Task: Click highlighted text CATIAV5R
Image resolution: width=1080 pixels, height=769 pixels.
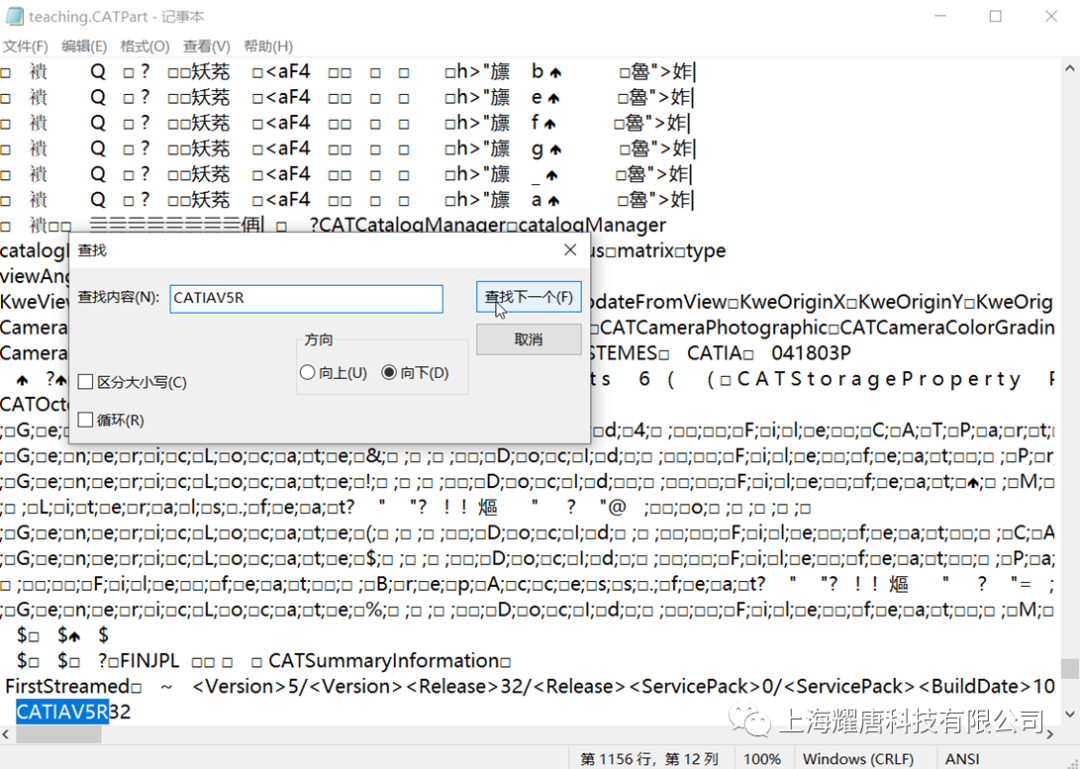Action: (x=62, y=712)
